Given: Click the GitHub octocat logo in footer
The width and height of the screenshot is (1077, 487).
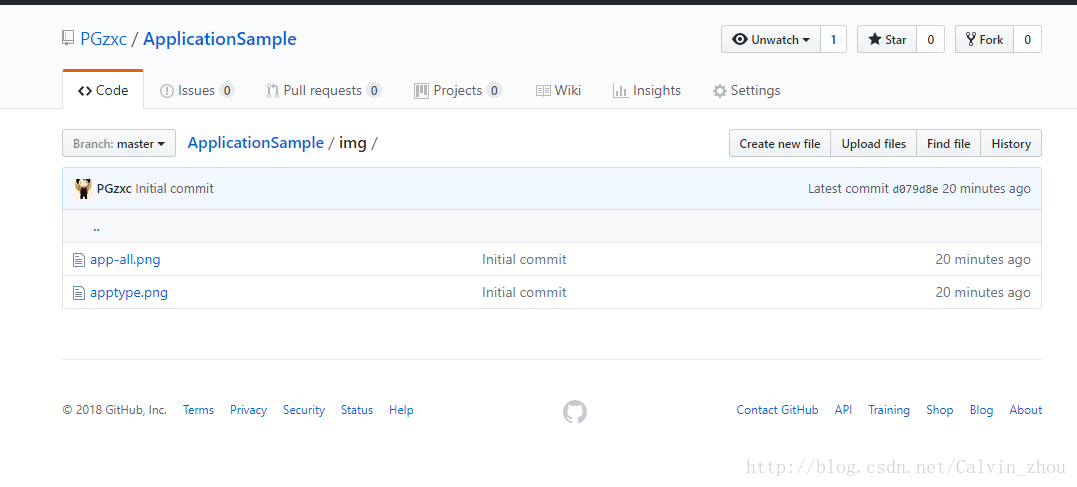Looking at the screenshot, I should pos(575,412).
